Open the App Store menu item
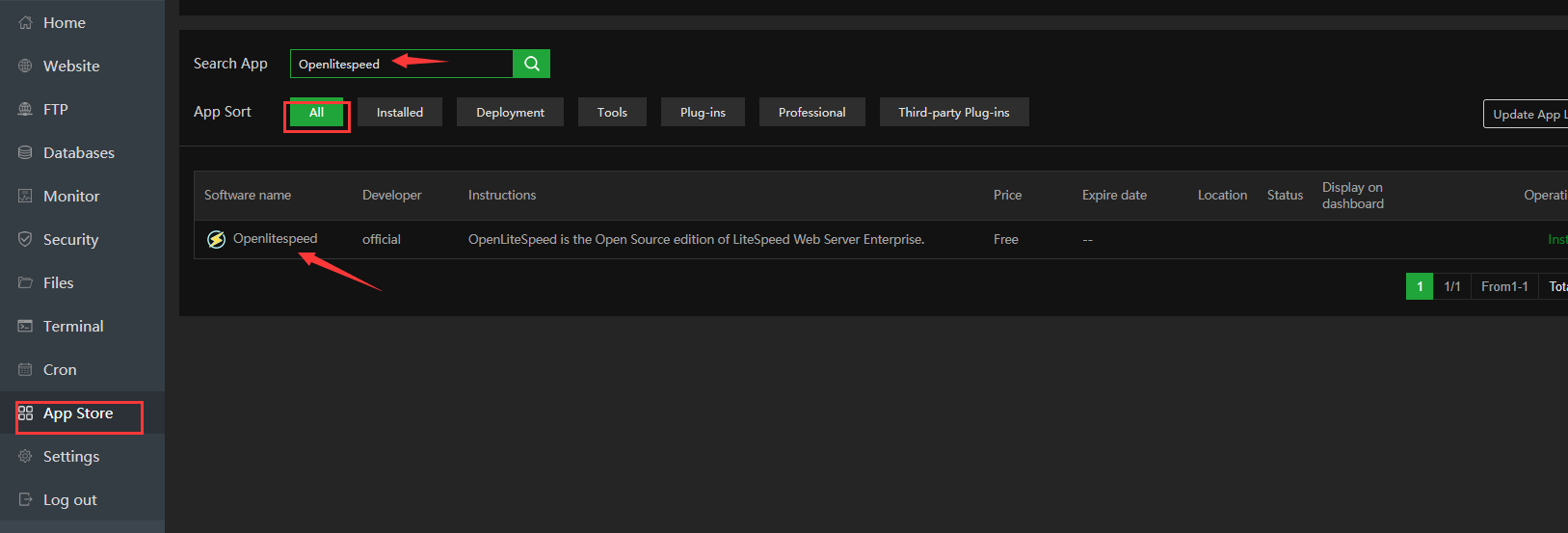The image size is (1568, 533). (x=78, y=413)
